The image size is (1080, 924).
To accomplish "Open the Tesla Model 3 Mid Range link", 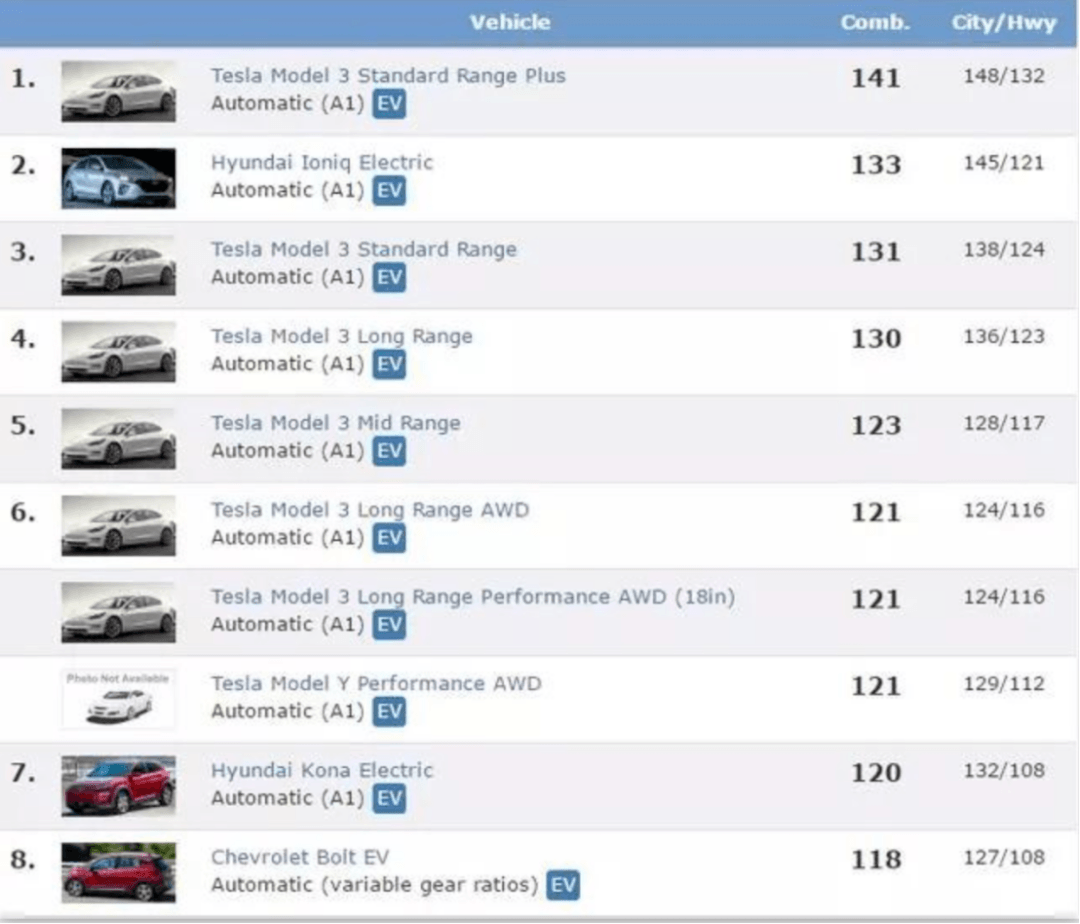I will pos(335,423).
